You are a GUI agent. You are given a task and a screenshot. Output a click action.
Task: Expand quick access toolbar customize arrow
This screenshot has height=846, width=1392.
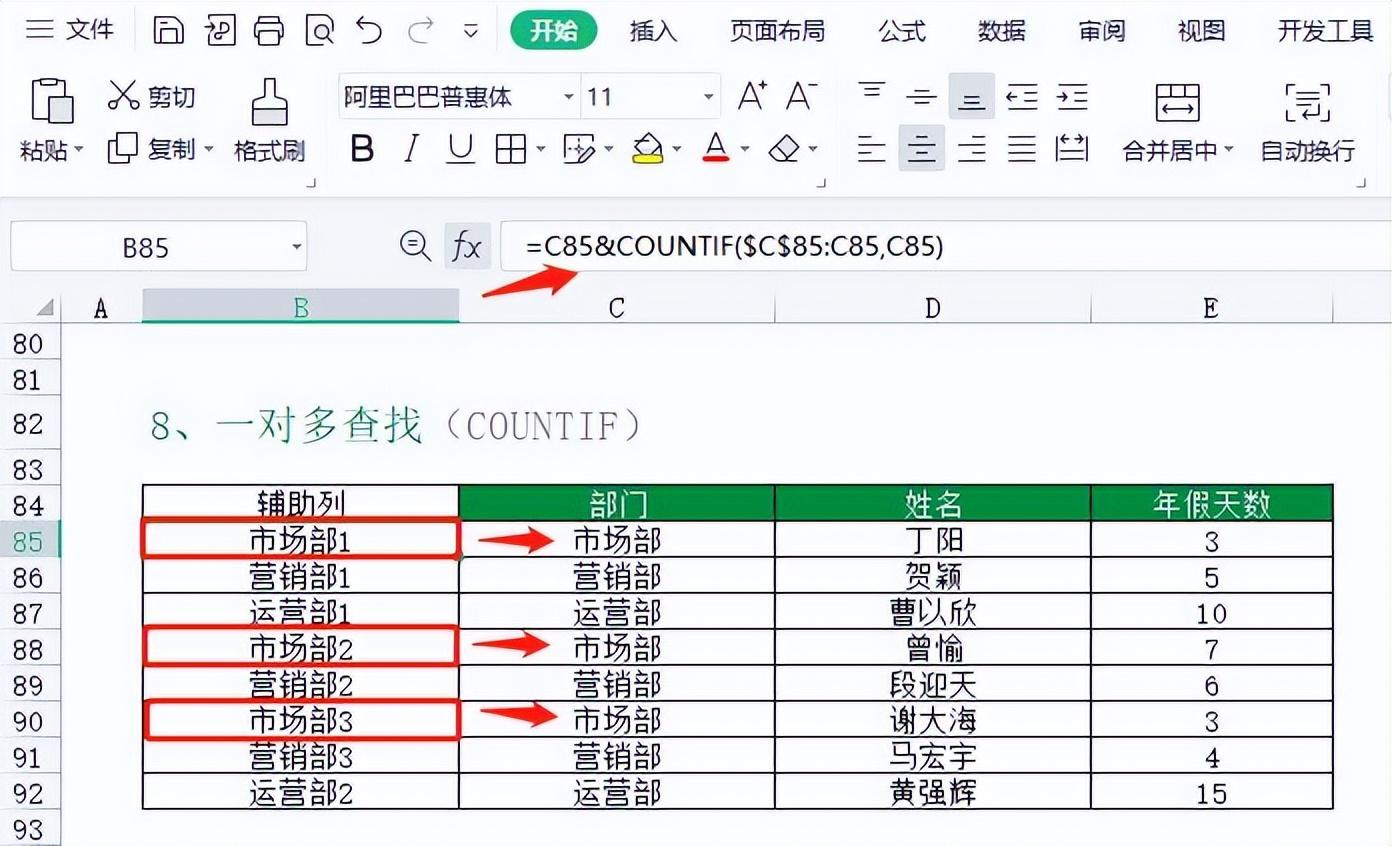[471, 32]
